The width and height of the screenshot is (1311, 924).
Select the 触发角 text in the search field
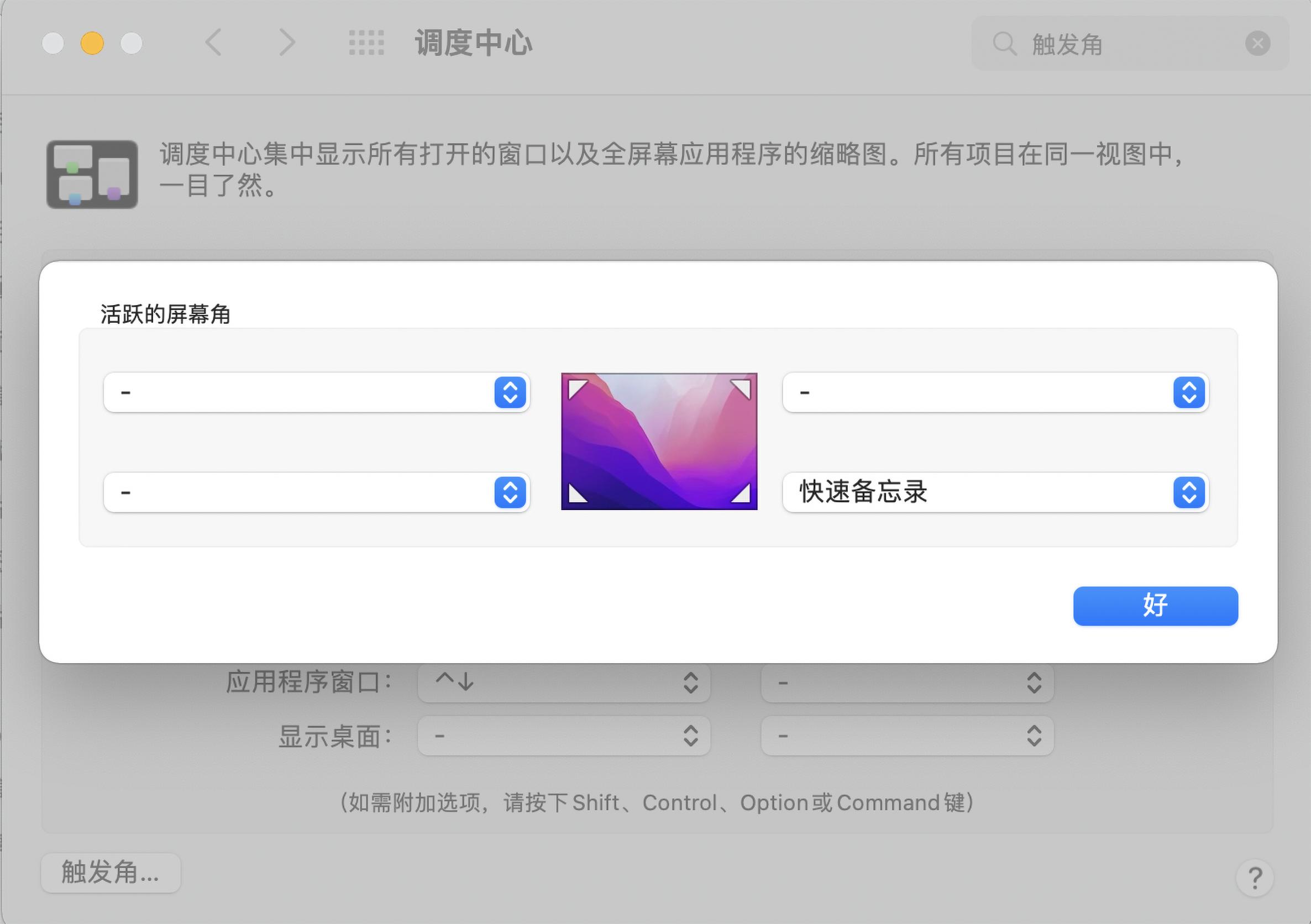click(1068, 44)
